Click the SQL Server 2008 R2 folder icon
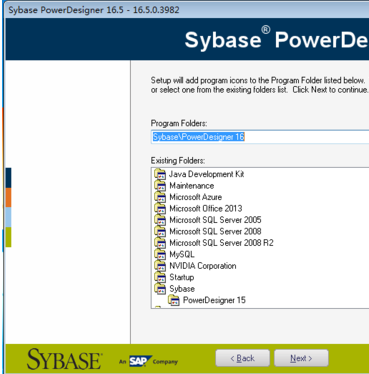This screenshot has height=374, width=369. (x=160, y=243)
